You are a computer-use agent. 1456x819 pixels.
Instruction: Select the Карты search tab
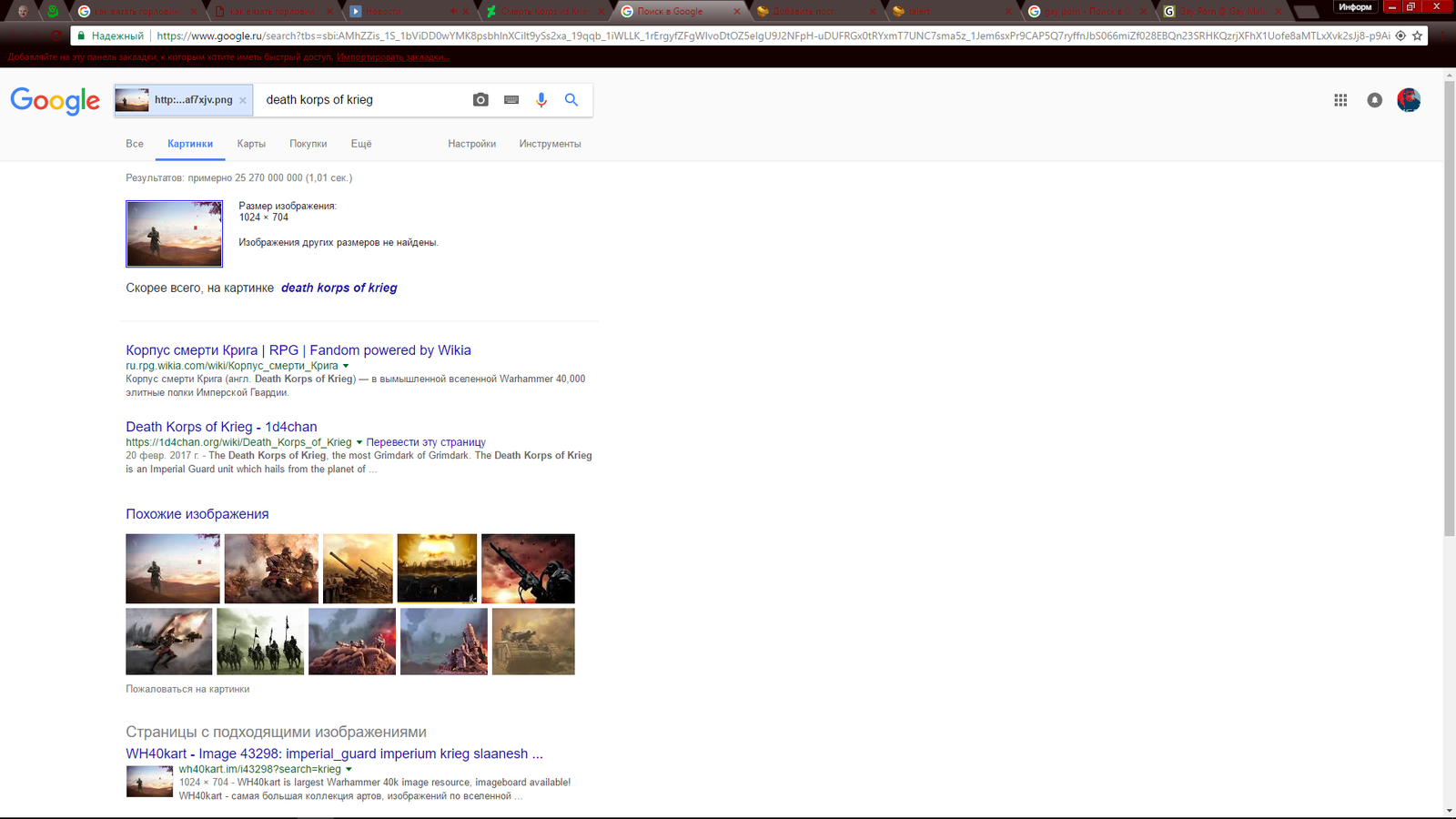(251, 144)
